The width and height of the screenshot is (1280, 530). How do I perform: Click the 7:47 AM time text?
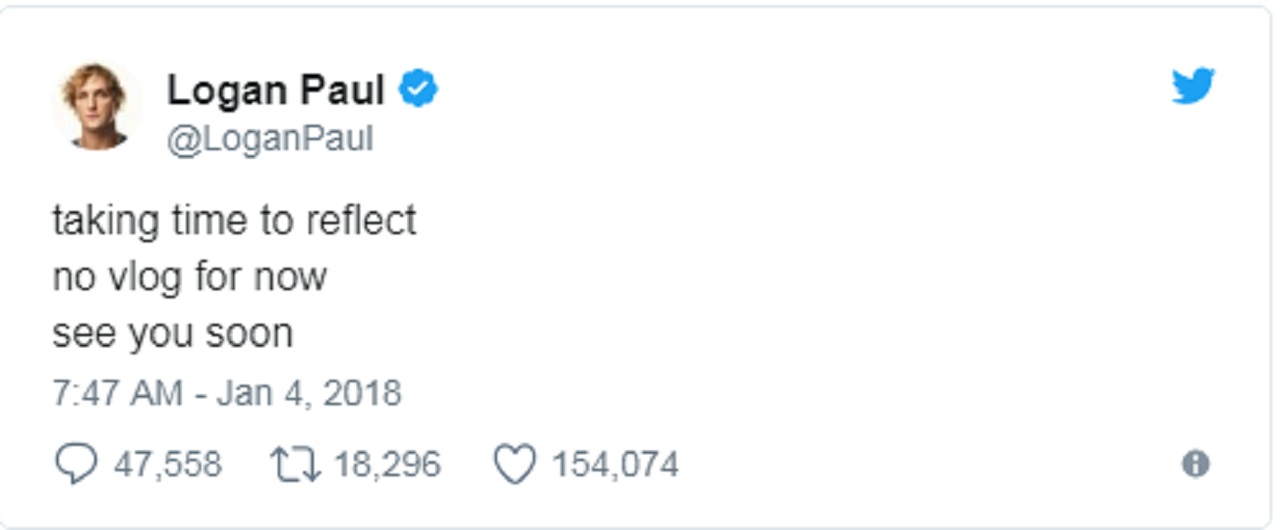(117, 392)
